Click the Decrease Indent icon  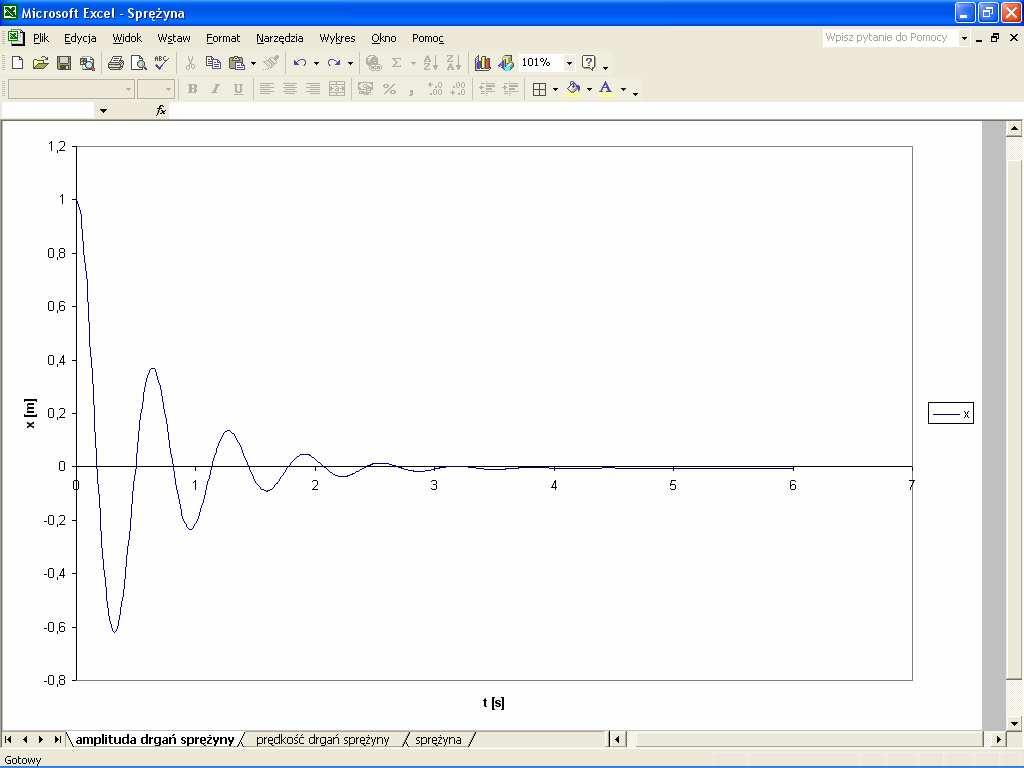(x=487, y=89)
